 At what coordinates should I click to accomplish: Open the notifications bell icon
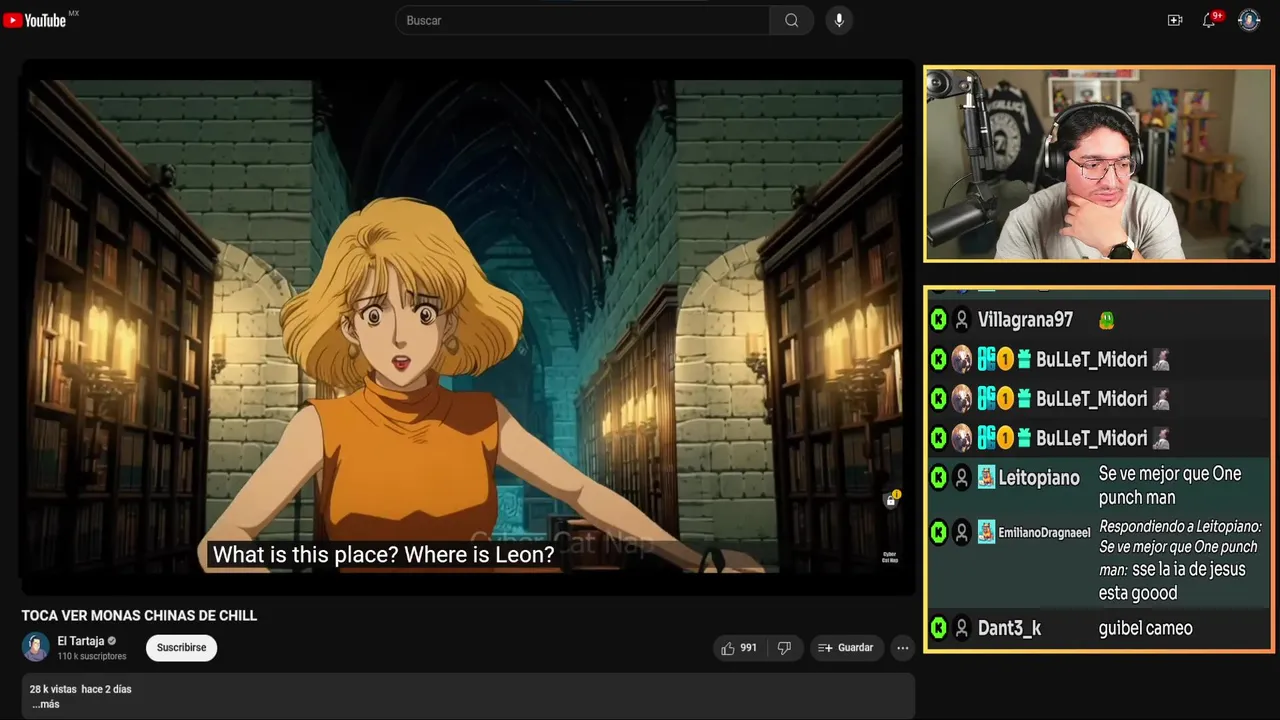coord(1209,20)
